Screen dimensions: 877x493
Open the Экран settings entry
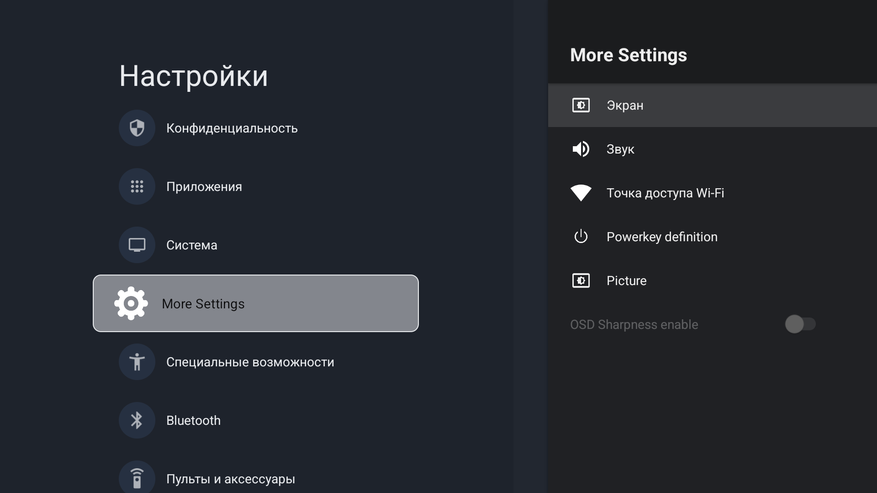click(x=625, y=105)
